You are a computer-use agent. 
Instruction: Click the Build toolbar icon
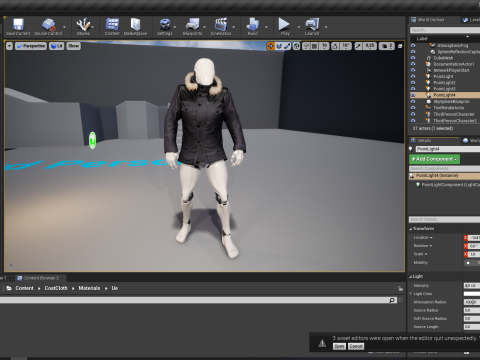click(253, 25)
